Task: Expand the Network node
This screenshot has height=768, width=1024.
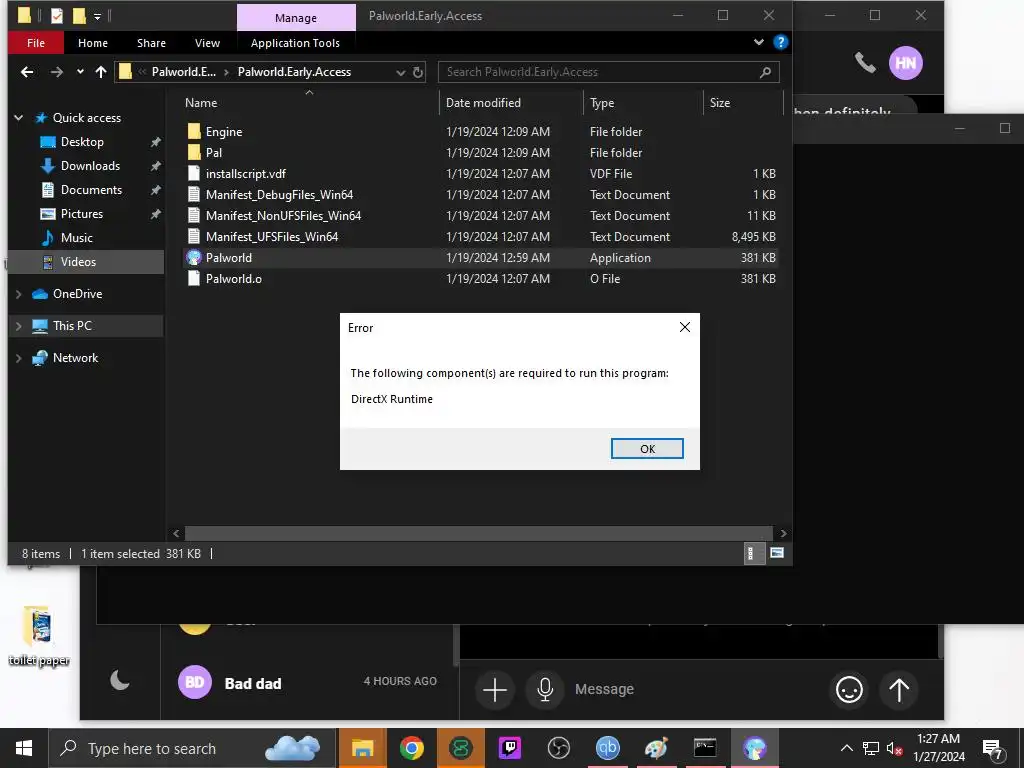Action: [19, 358]
